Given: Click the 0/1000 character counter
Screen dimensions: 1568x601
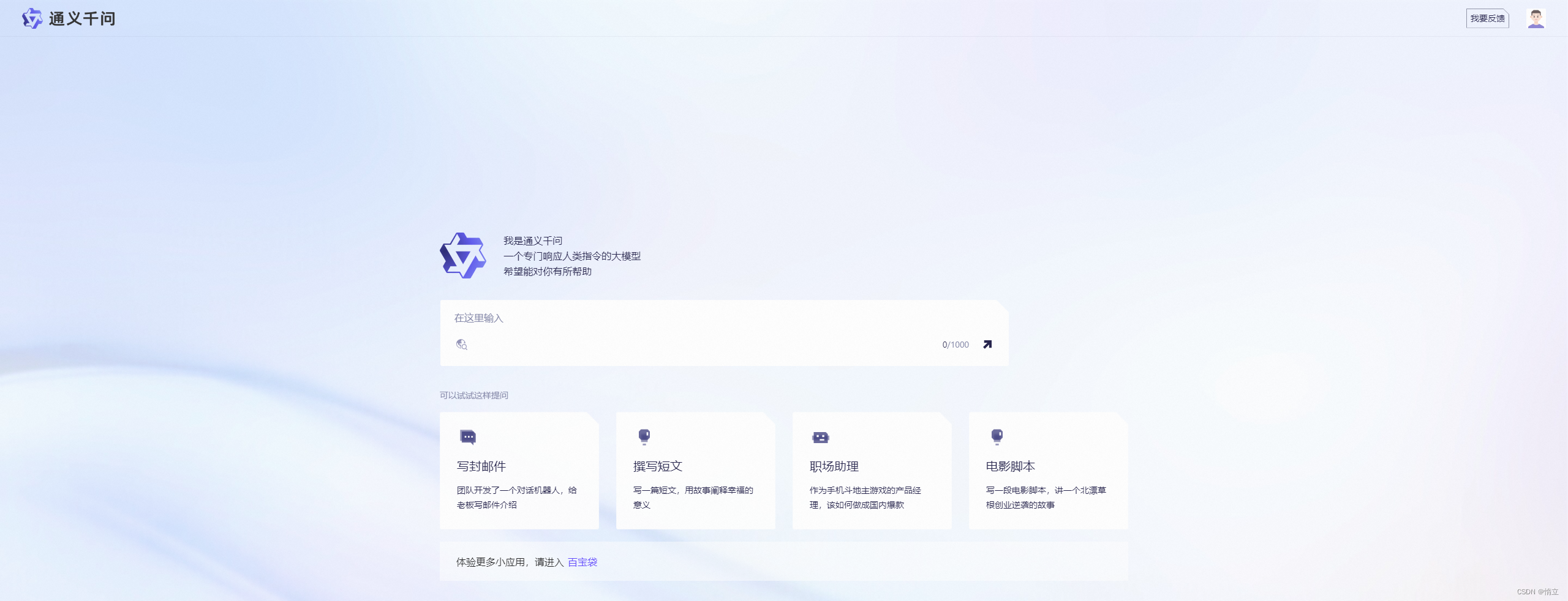Looking at the screenshot, I should click(x=956, y=345).
